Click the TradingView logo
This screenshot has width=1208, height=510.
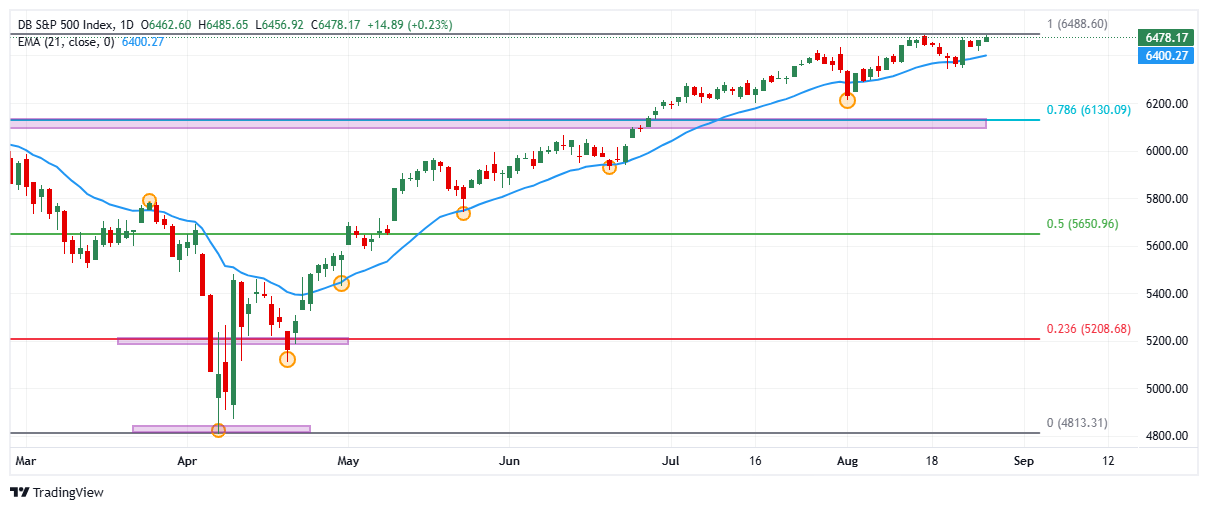(x=57, y=492)
